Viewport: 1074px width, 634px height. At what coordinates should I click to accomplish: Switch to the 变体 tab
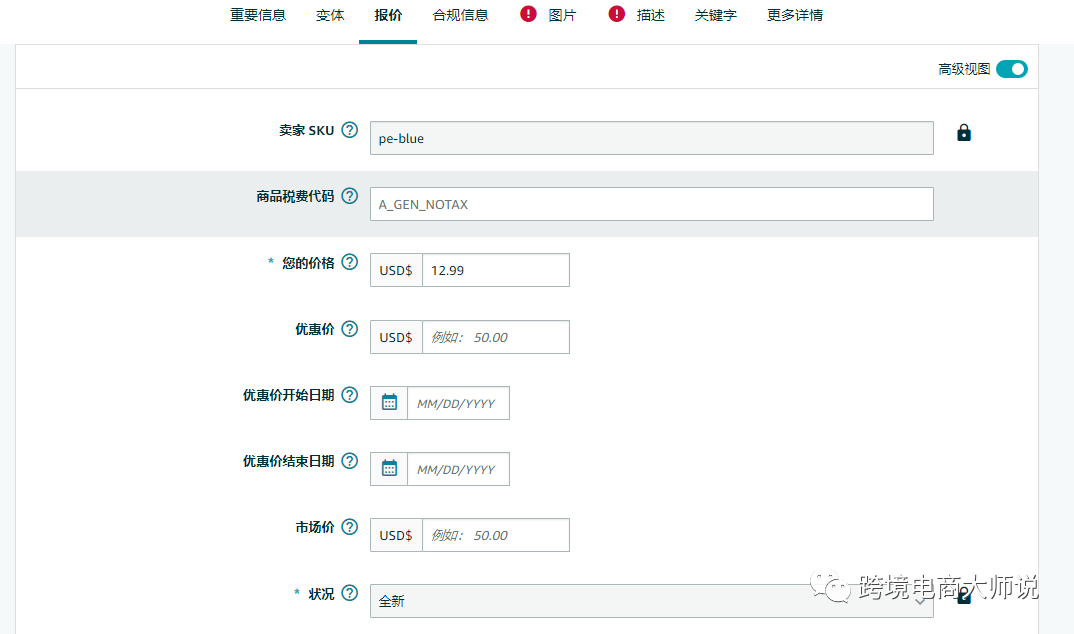pyautogui.click(x=330, y=15)
